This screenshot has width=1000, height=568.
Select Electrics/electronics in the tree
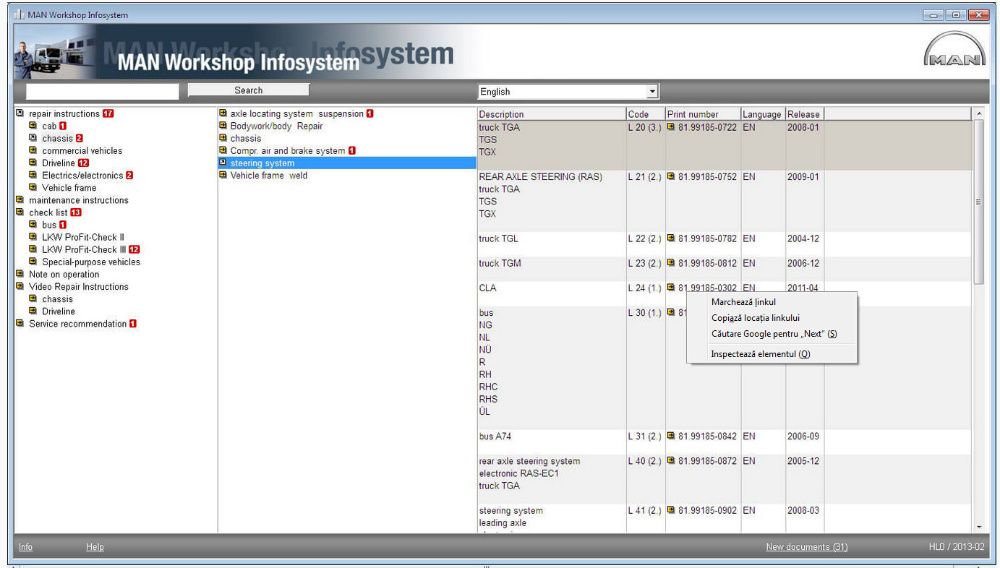[x=82, y=175]
